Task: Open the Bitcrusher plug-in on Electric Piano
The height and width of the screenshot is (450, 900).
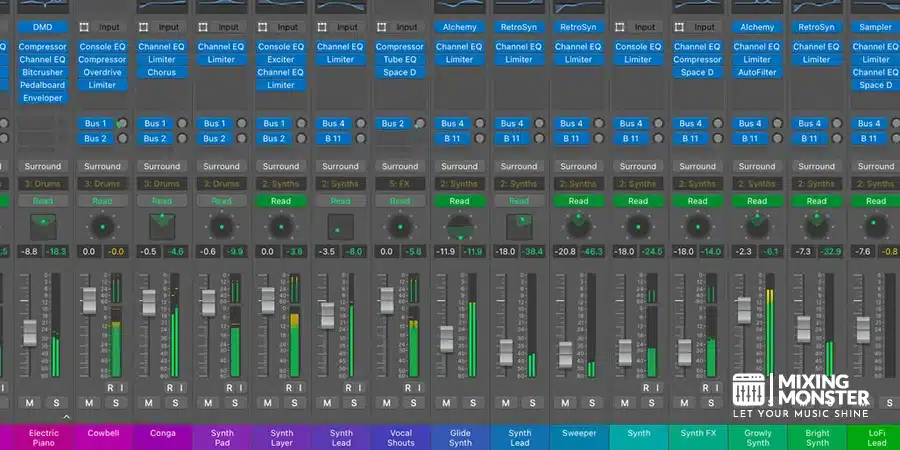Action: pyautogui.click(x=42, y=72)
